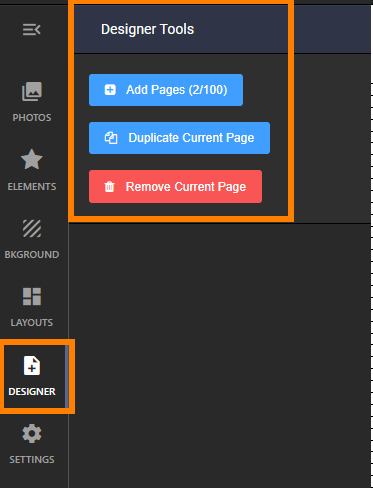
Task: Click the copy icon on Duplicate button
Action: tap(111, 138)
